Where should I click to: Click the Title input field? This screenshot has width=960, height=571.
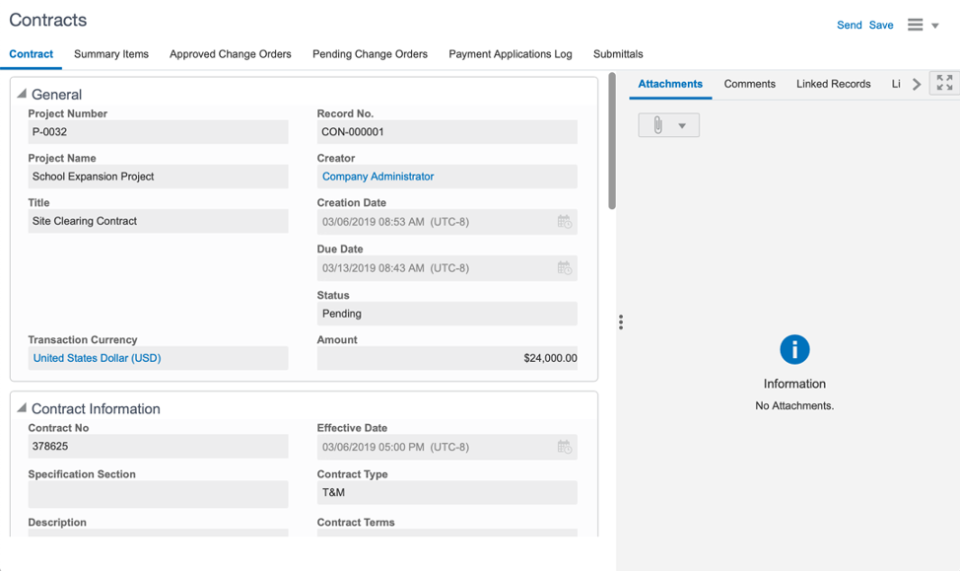158,221
